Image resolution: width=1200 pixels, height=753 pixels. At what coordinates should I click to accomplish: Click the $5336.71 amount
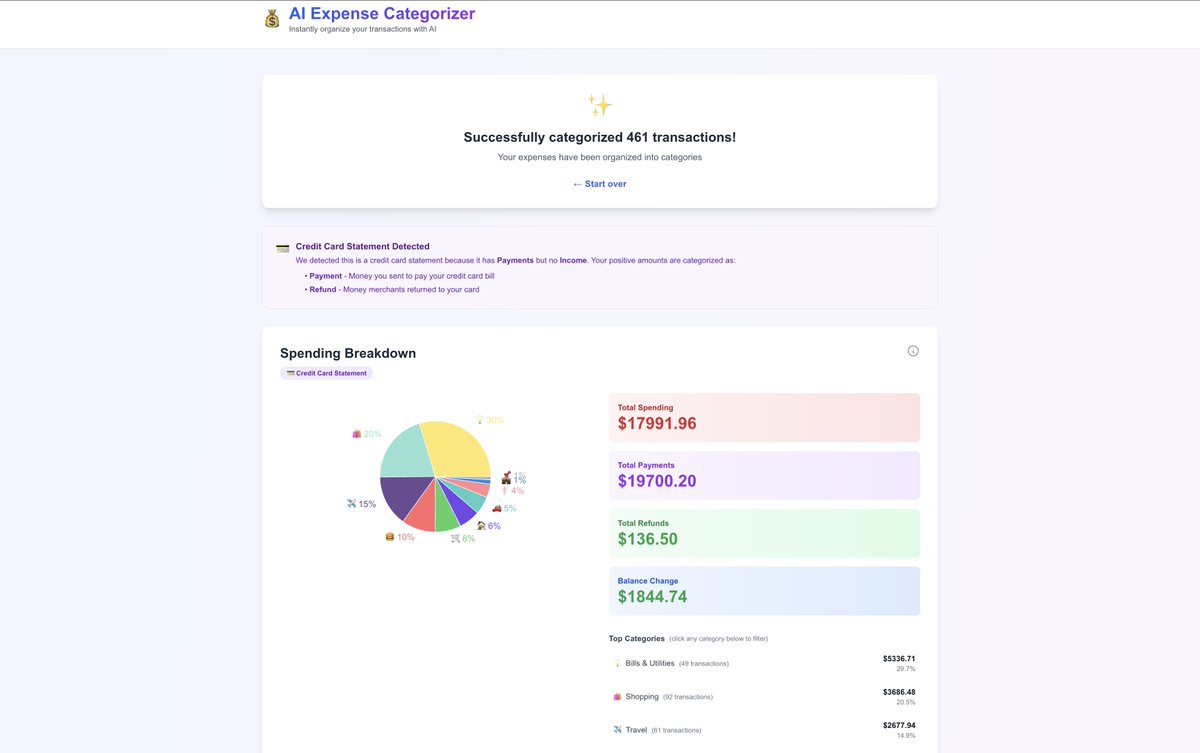tap(899, 659)
